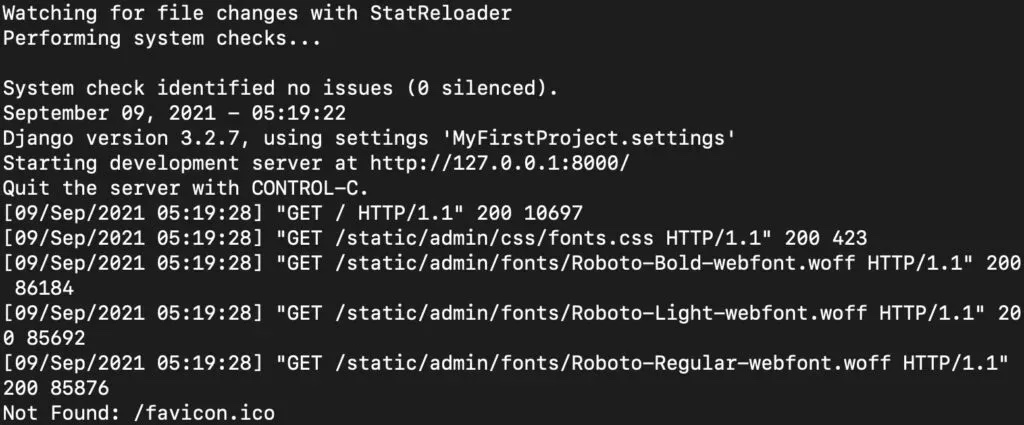Click the http://127.0.0.1:8000/ server URL

coord(500,163)
